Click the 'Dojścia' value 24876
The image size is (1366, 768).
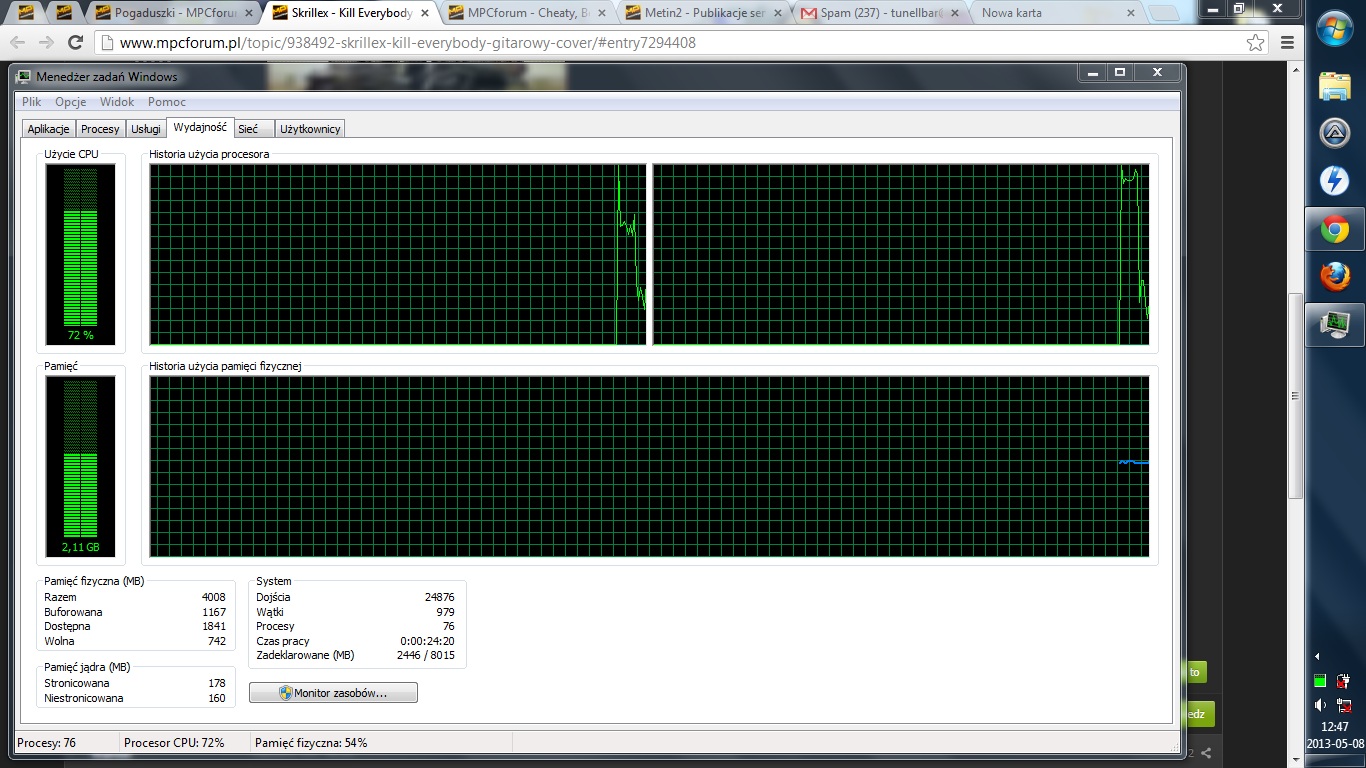[x=440, y=597]
